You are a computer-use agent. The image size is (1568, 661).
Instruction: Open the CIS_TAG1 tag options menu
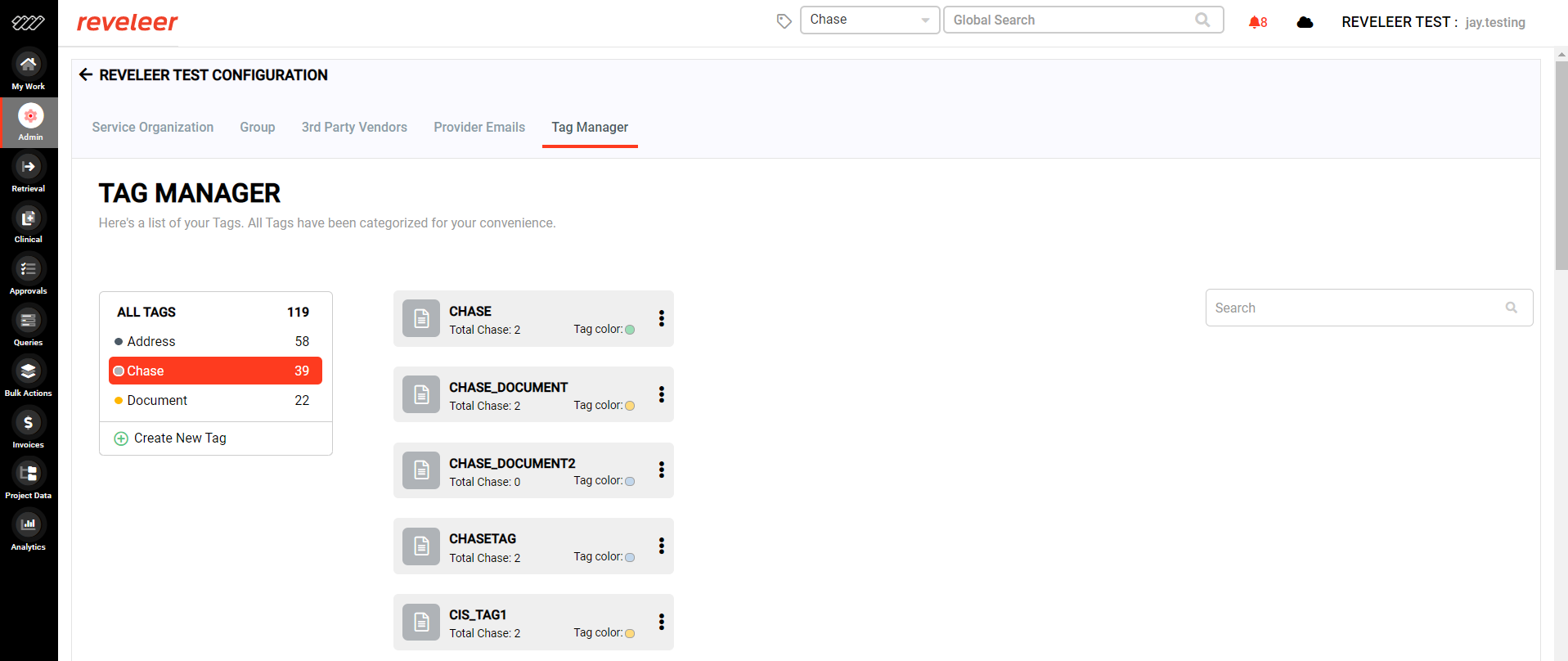(x=661, y=622)
